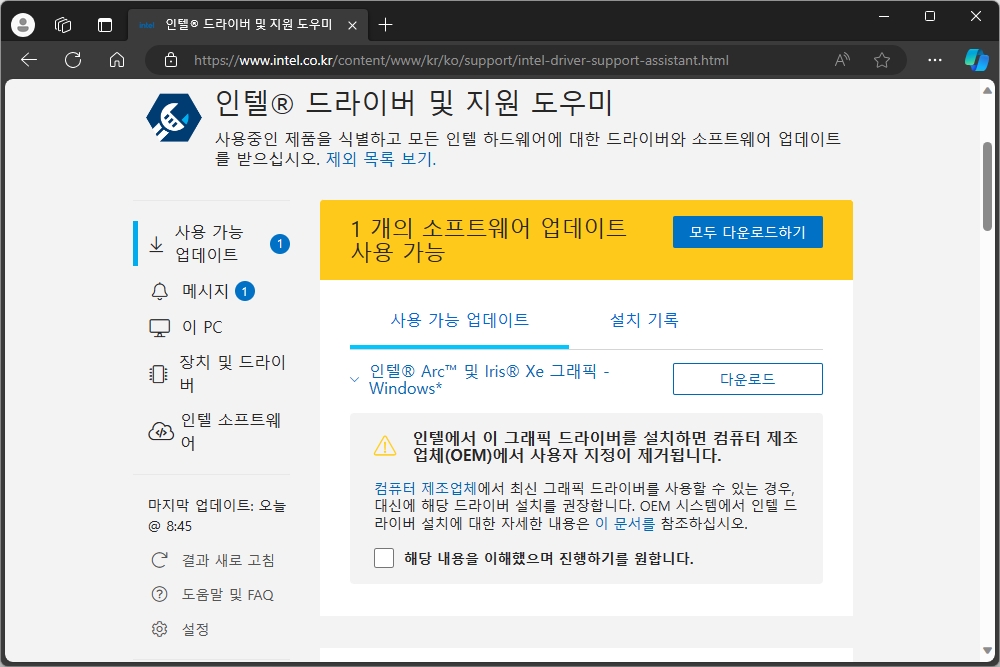Image resolution: width=1000 pixels, height=667 pixels.
Task: Open the Edge workspaces icon
Action: pyautogui.click(x=63, y=25)
